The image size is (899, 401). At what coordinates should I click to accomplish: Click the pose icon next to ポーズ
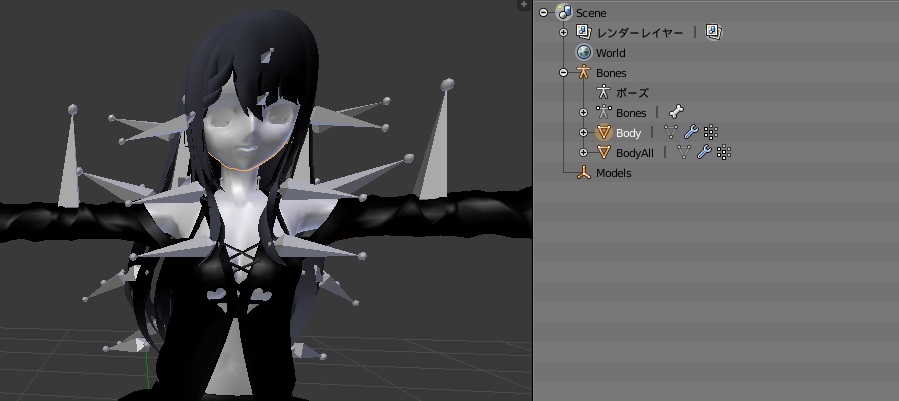point(603,92)
